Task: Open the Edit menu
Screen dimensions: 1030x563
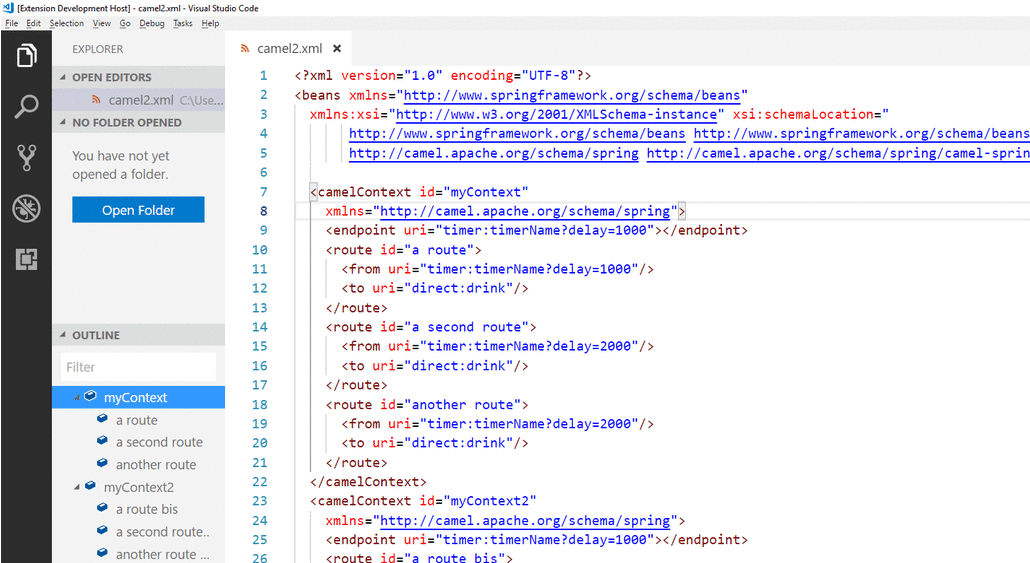Action: 33,23
